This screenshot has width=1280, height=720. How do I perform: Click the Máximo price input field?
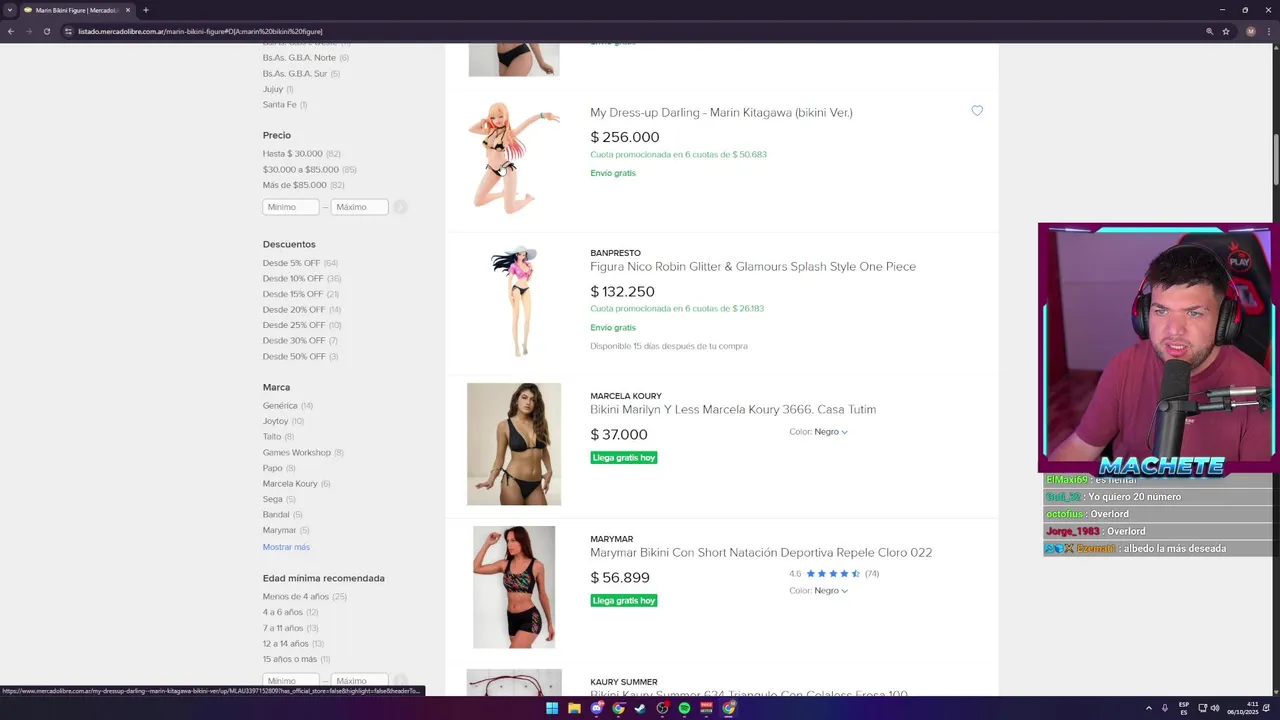click(359, 207)
